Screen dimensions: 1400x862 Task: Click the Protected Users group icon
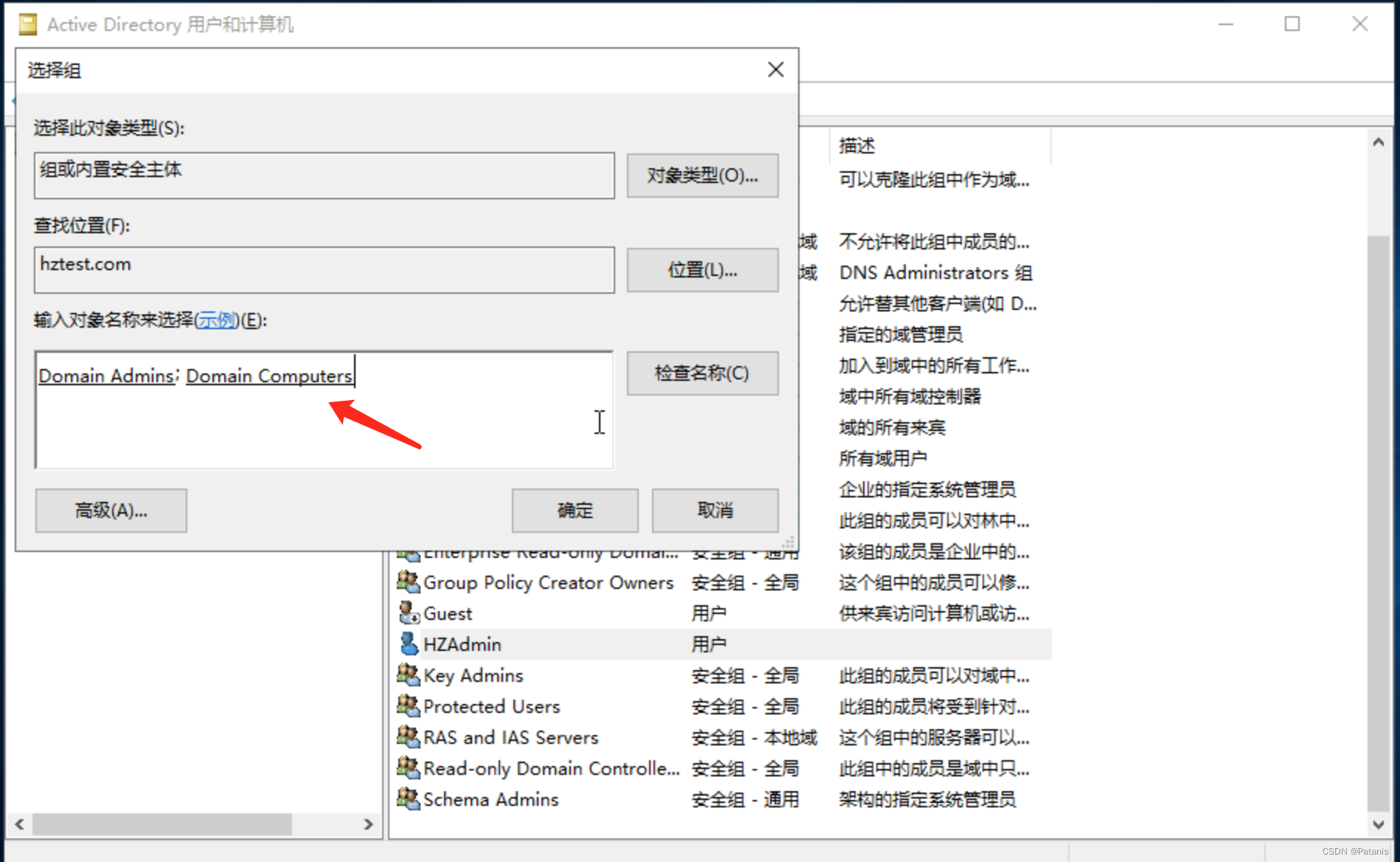point(408,706)
